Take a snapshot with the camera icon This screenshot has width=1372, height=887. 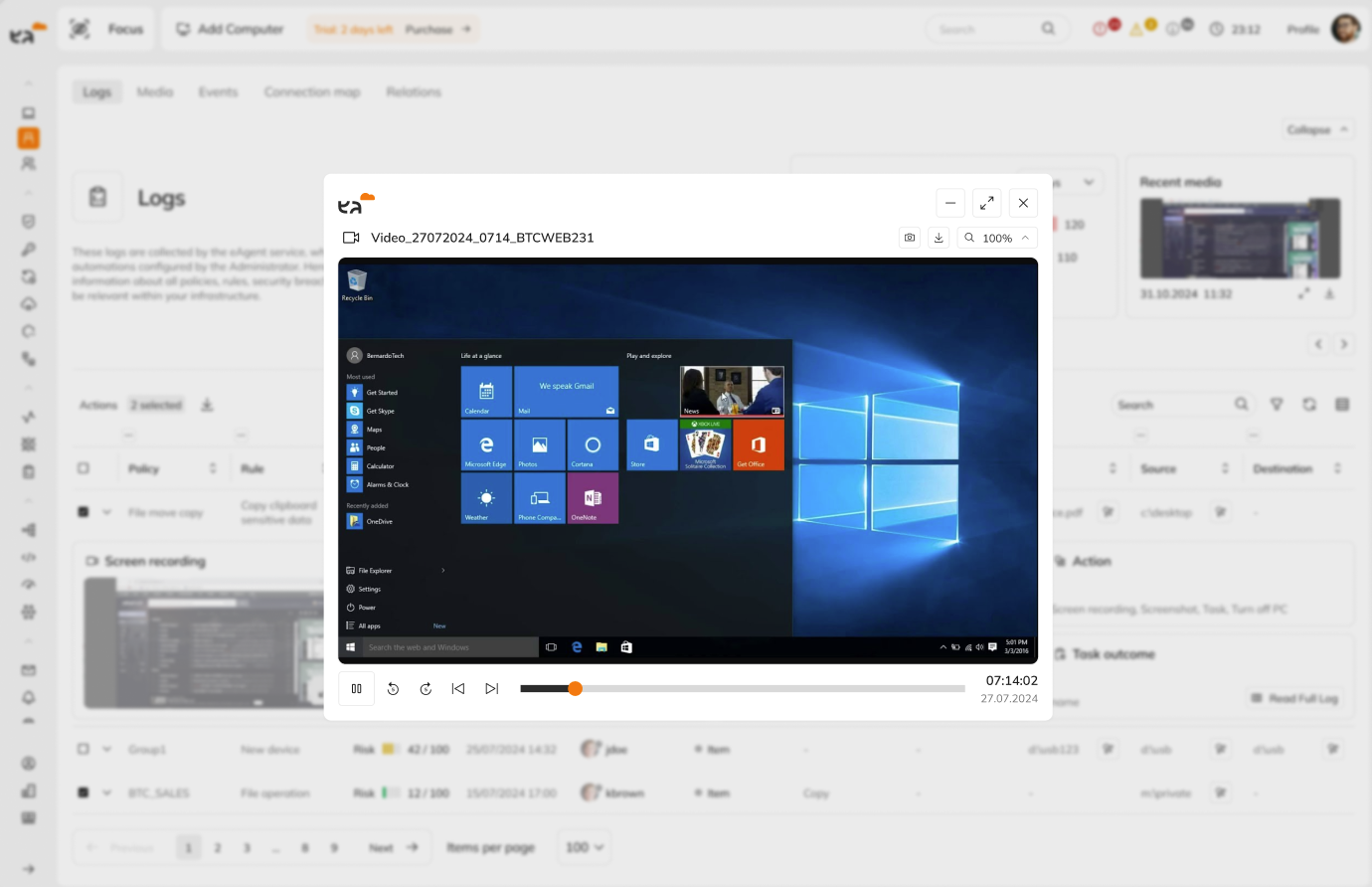910,238
